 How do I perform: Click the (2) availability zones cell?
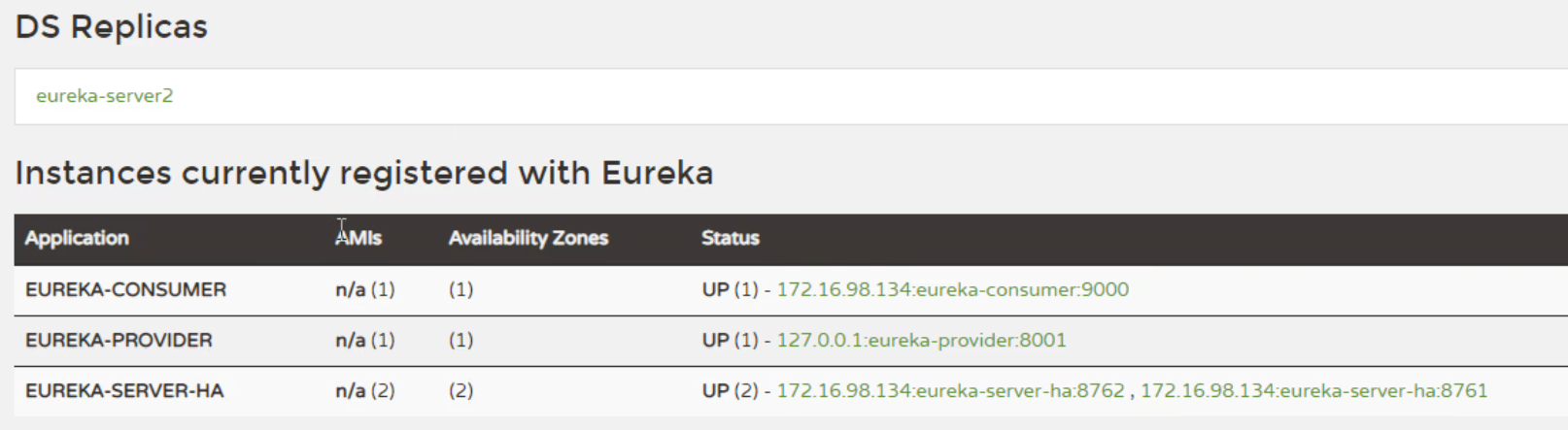460,390
